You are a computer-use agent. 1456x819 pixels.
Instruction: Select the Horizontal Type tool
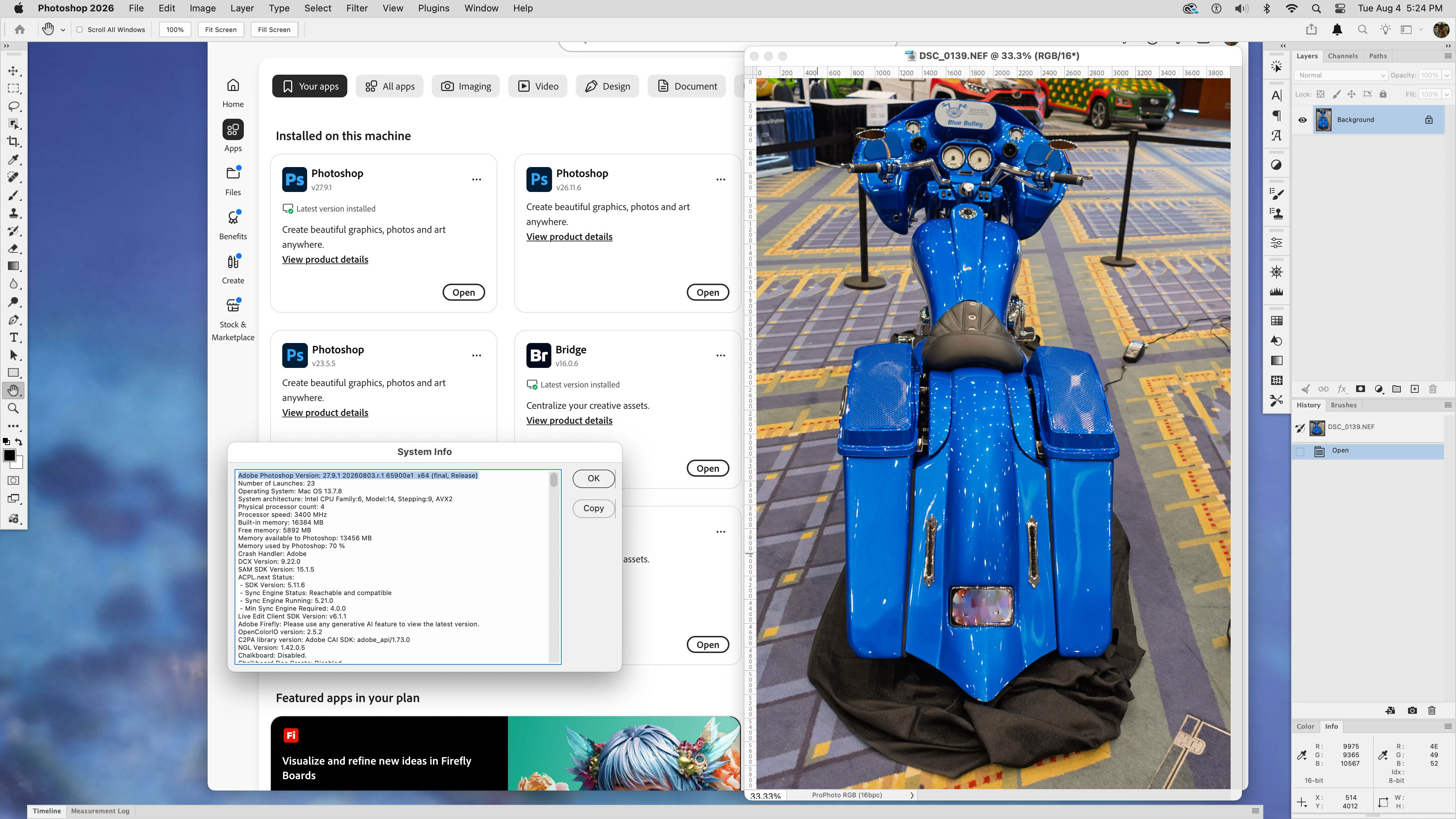[x=14, y=337]
